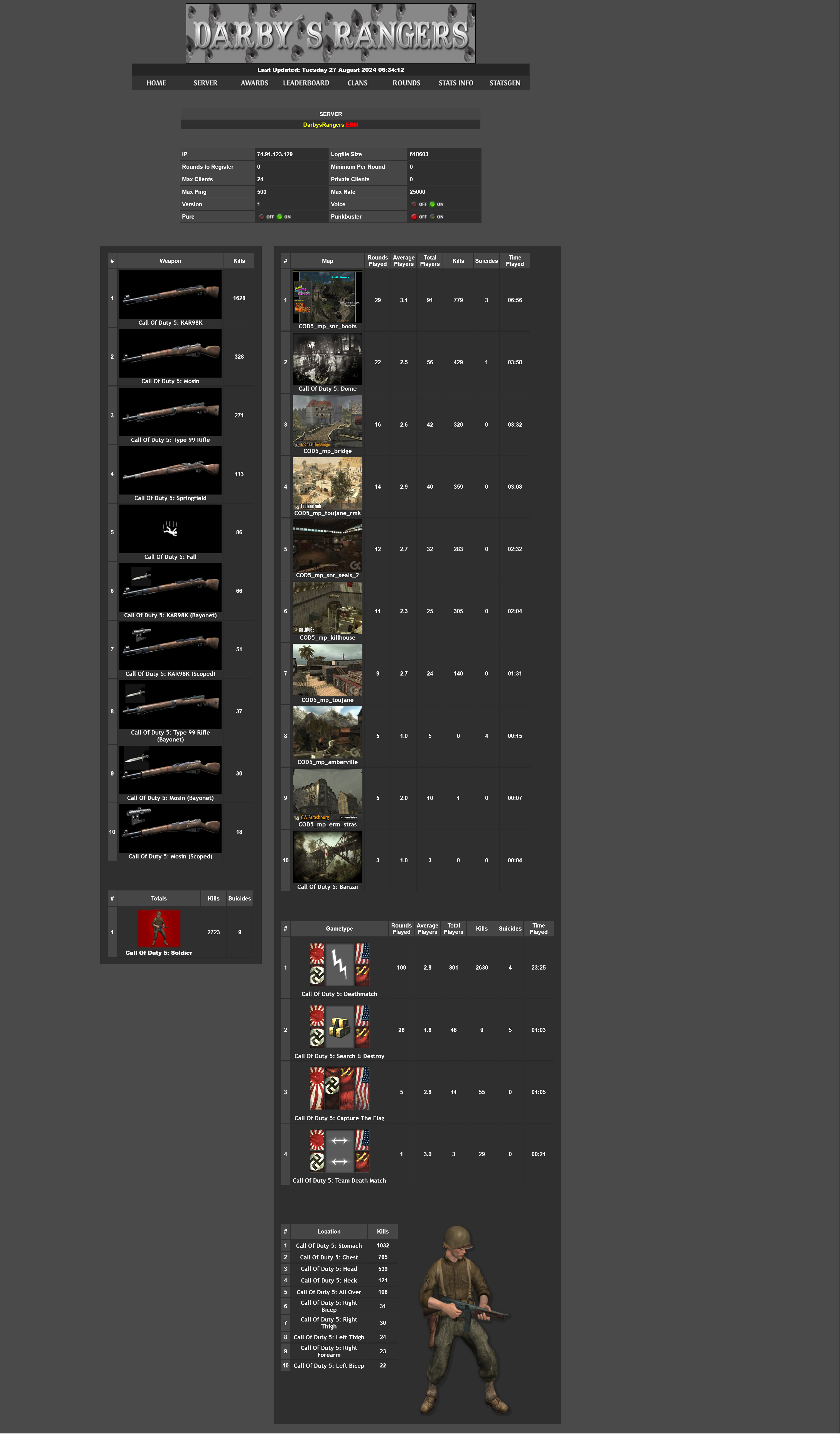Open the COD5_mp_toujane_rmk map thumbnail

coord(328,484)
